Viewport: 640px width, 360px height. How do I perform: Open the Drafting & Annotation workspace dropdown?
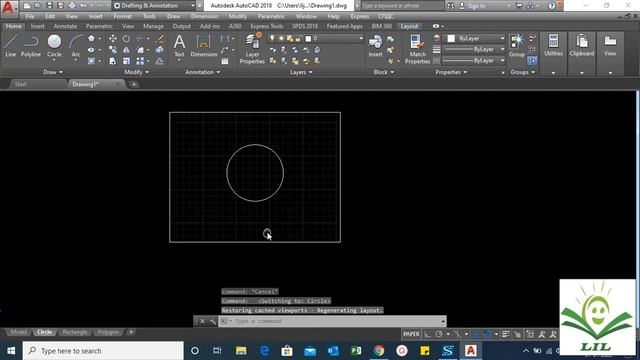(x=154, y=6)
